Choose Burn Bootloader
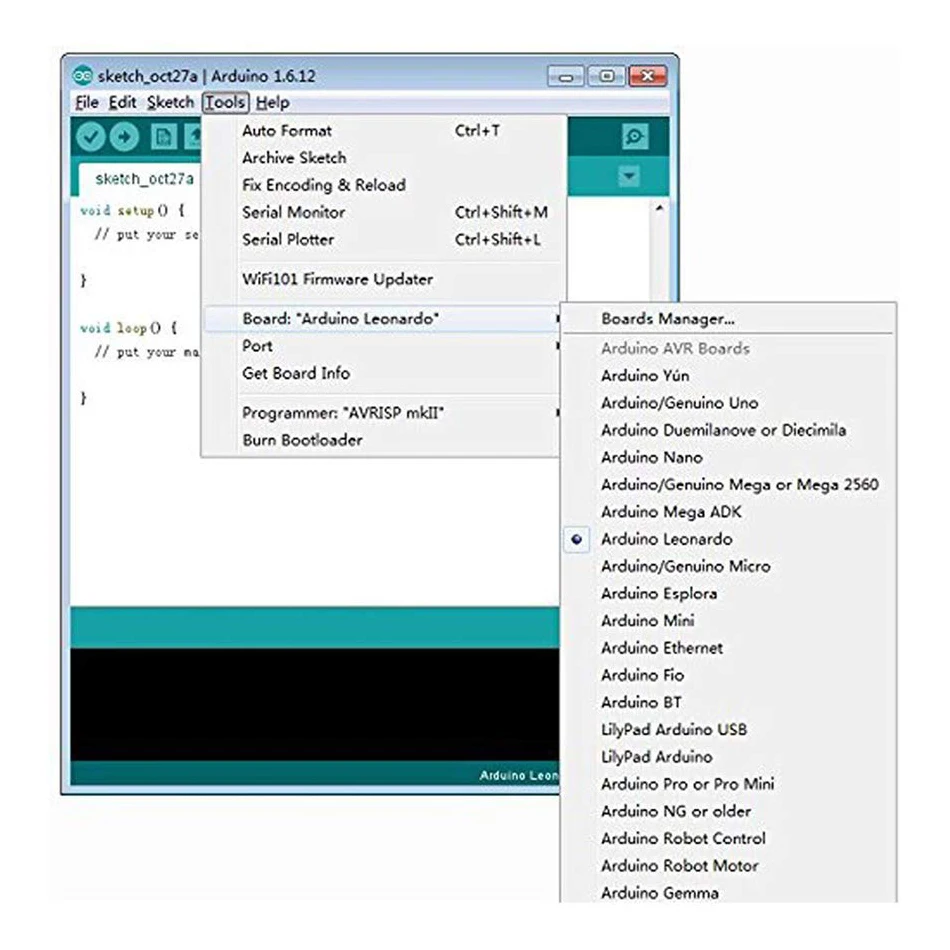The height and width of the screenshot is (950, 950). point(382,440)
